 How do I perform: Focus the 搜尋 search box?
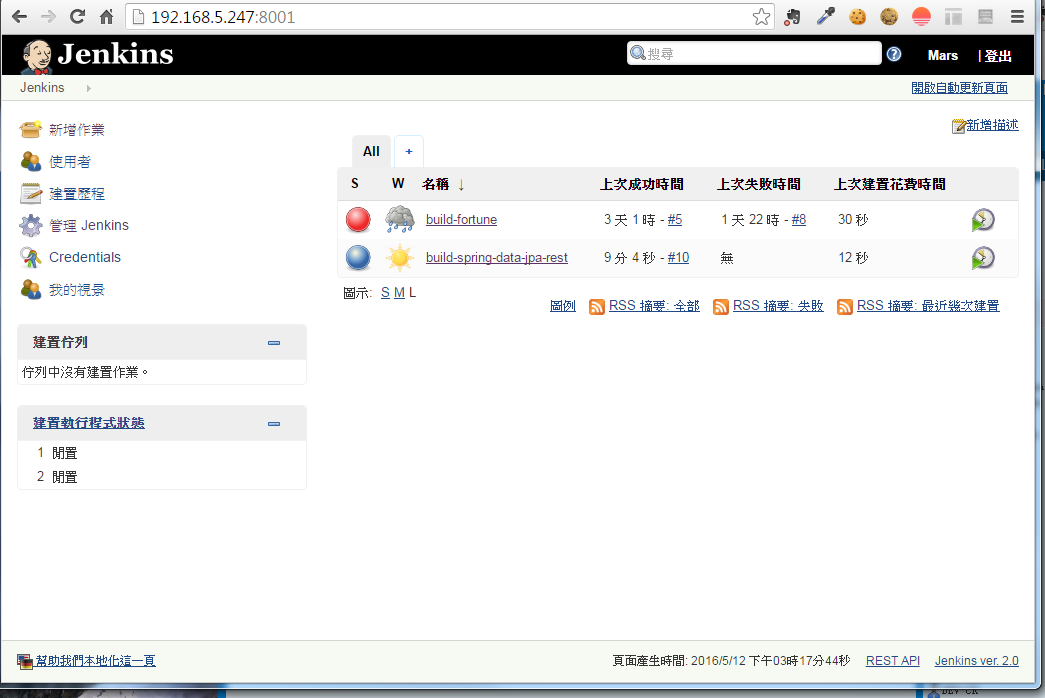click(754, 53)
